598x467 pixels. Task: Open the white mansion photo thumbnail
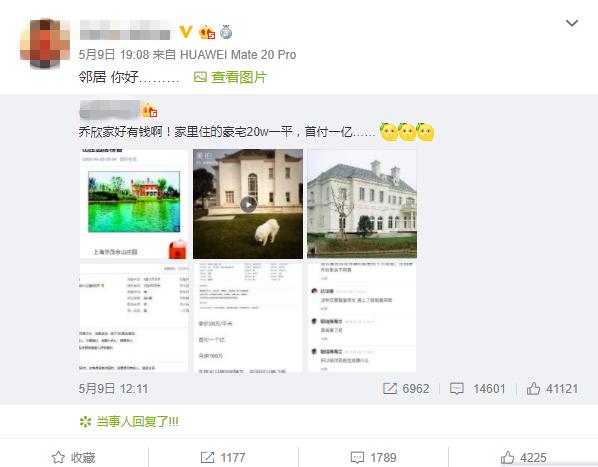coord(362,204)
